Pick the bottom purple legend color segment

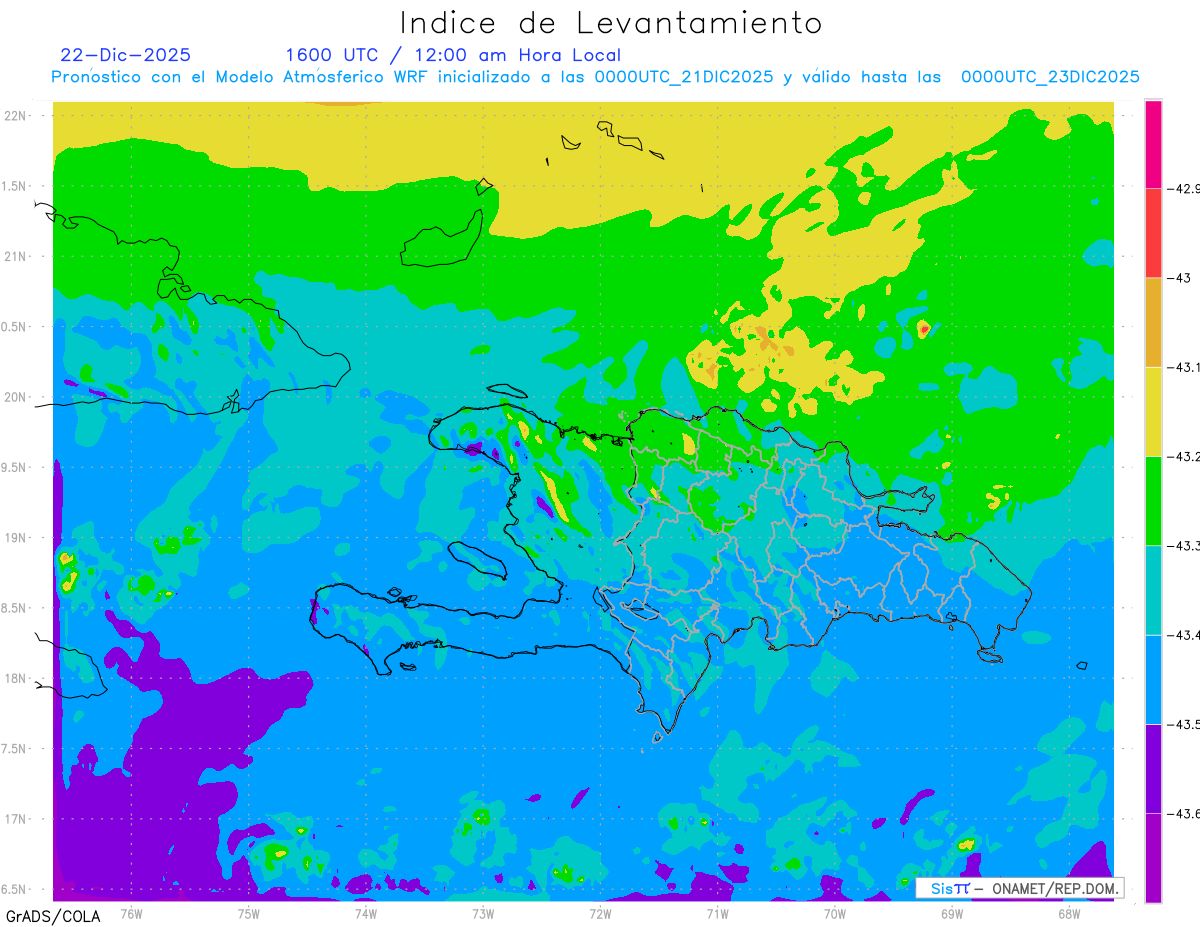pyautogui.click(x=1153, y=857)
